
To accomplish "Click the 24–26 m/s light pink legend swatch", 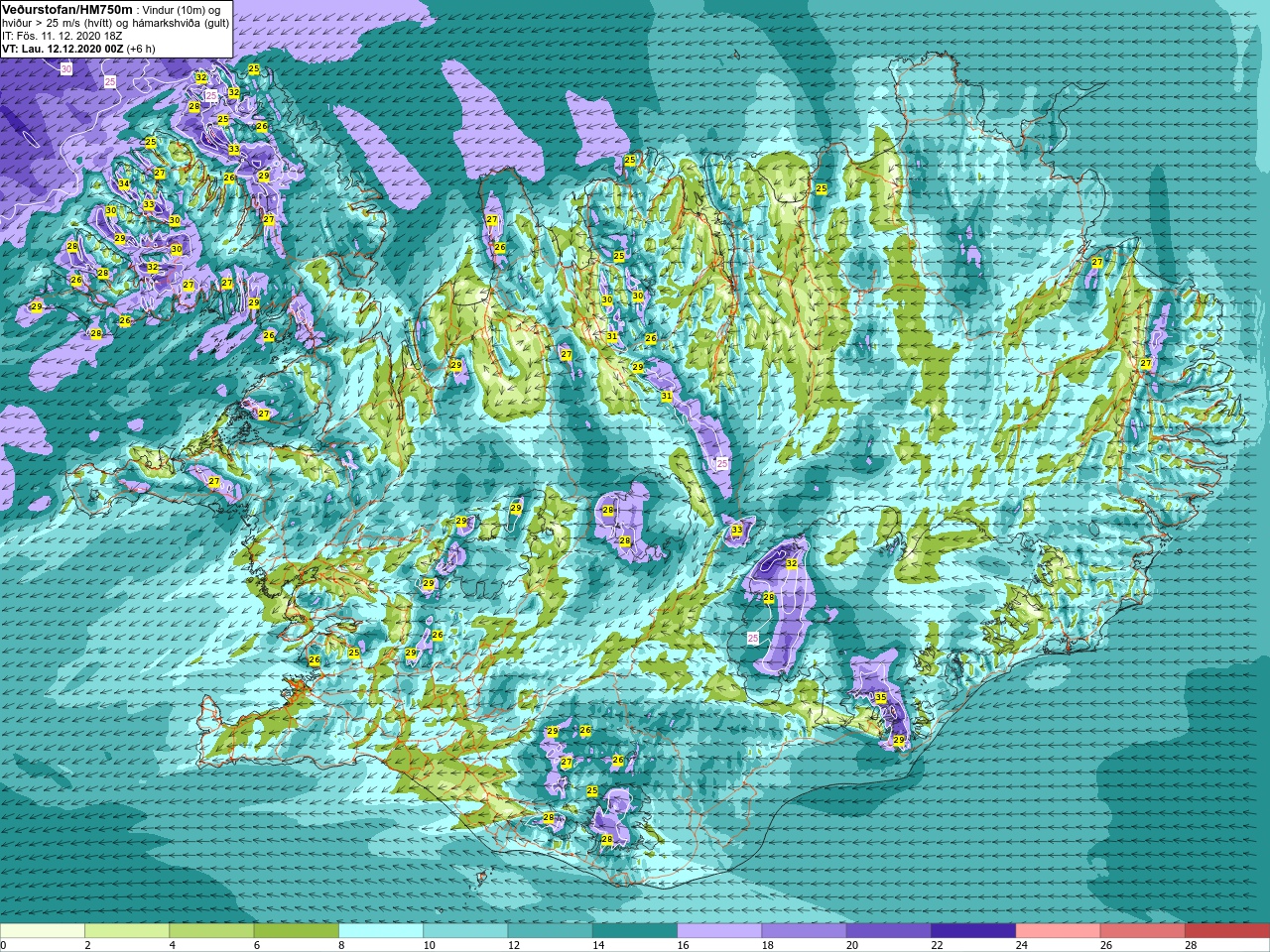I will (x=1058, y=930).
